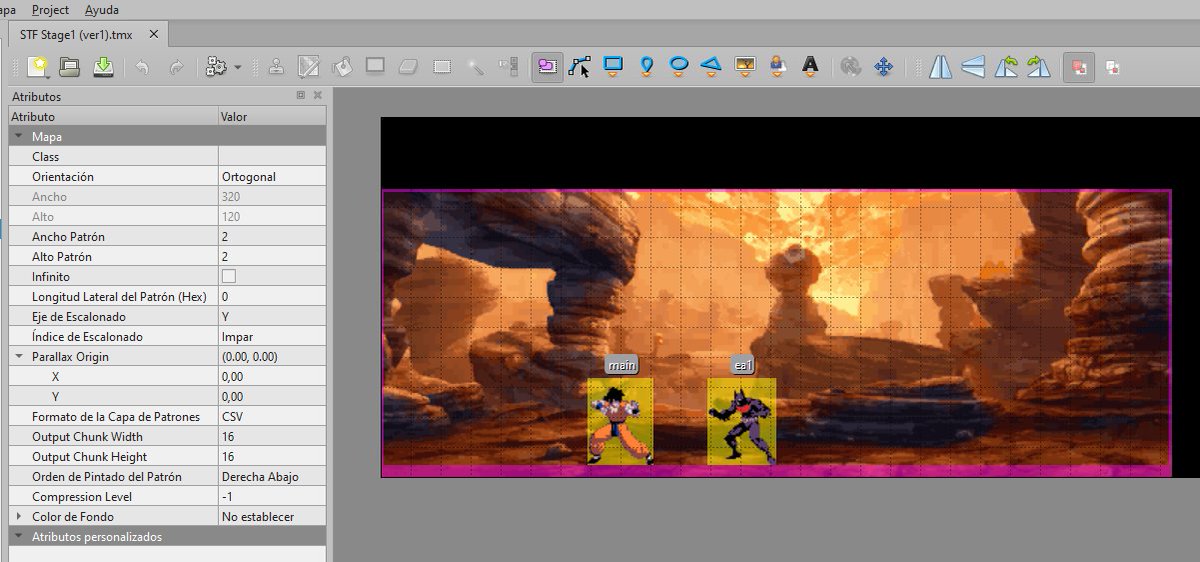Select the Longitud Lateral del Patrón (Hex) row
The height and width of the screenshot is (562, 1200).
167,297
